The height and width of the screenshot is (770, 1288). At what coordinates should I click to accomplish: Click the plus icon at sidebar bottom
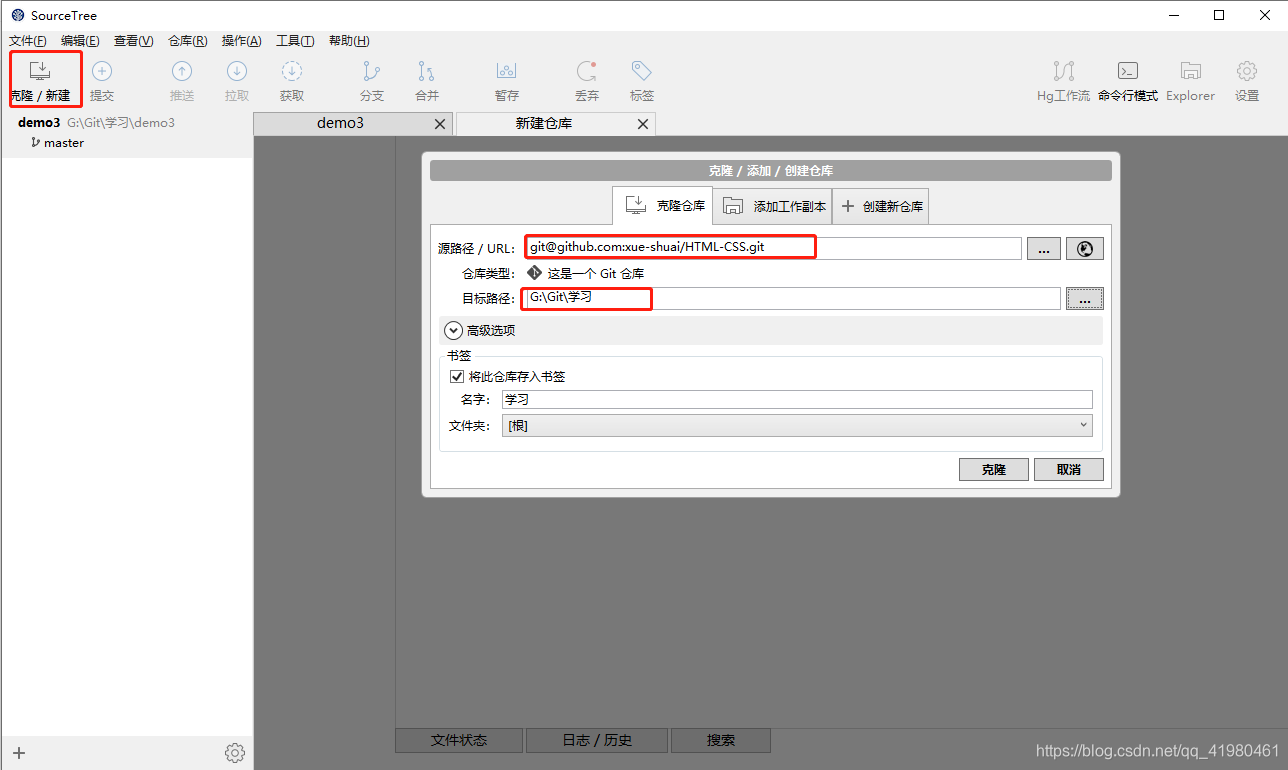[19, 753]
